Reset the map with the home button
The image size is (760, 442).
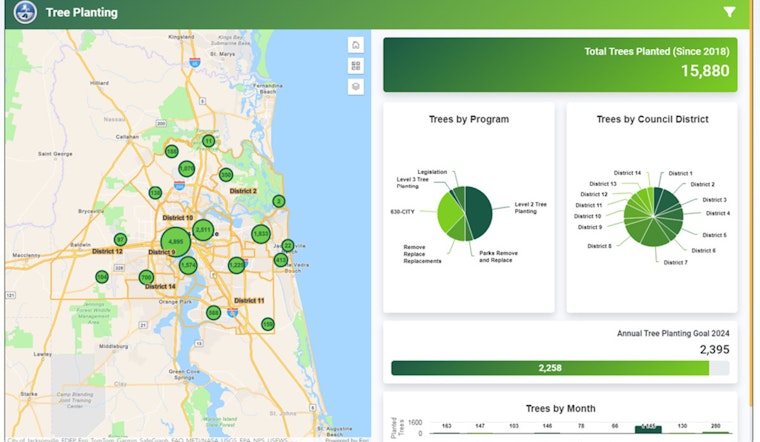[x=356, y=45]
